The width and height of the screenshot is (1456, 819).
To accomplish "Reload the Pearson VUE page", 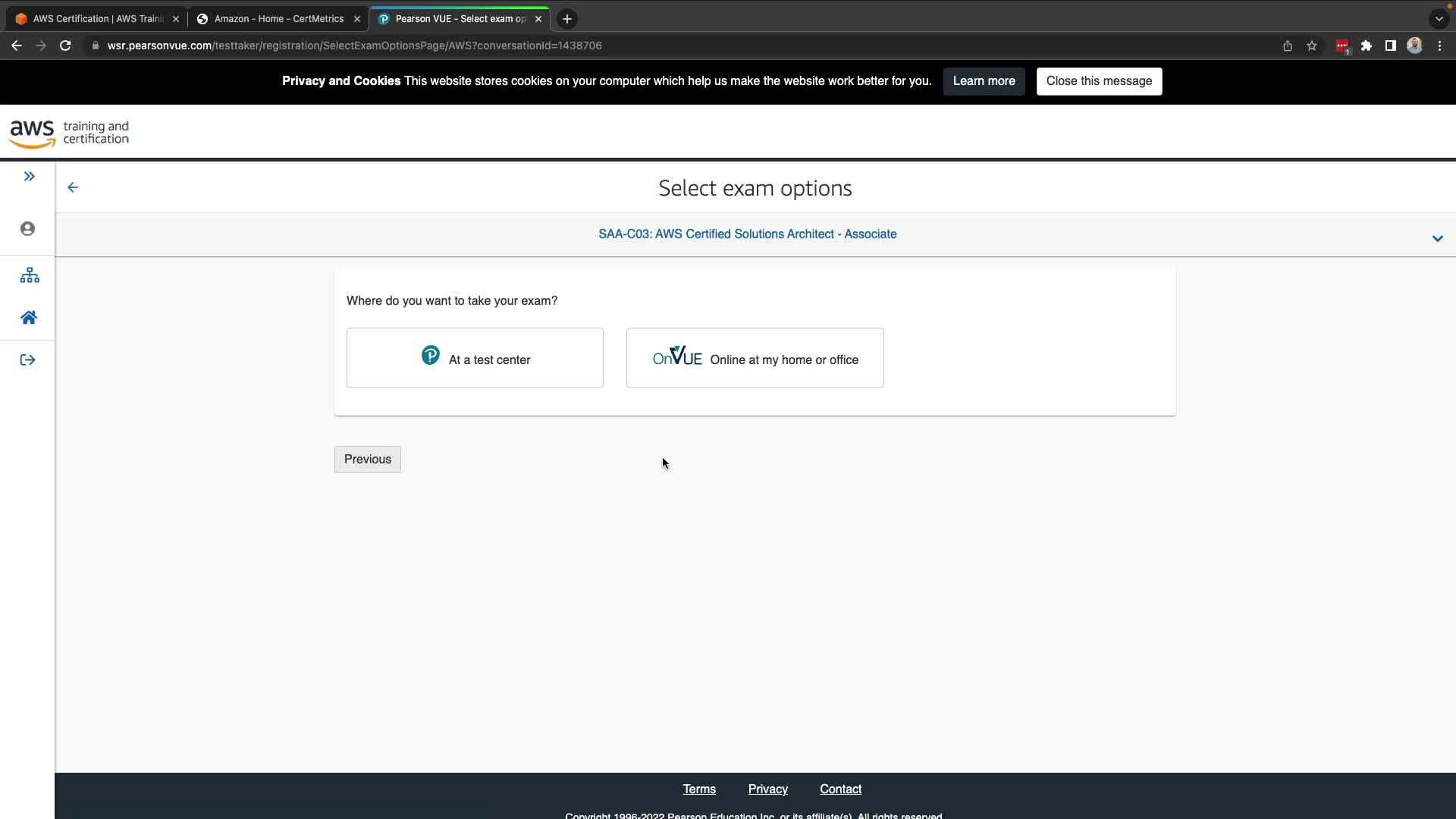I will (x=65, y=46).
